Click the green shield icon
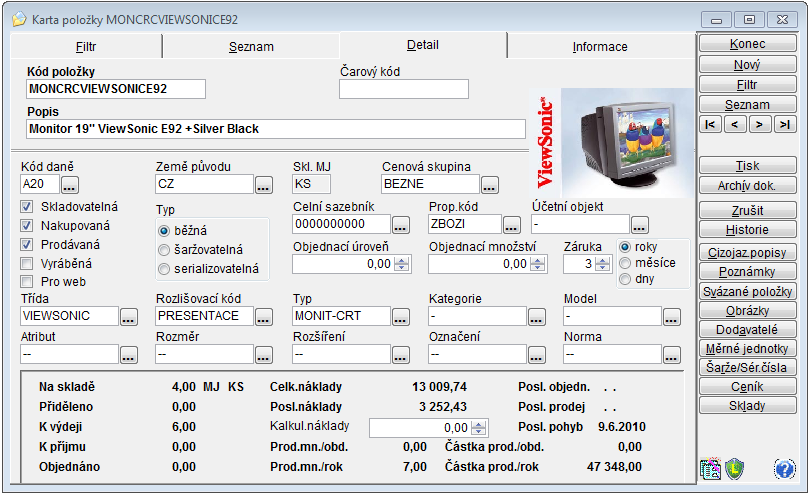The height and width of the screenshot is (495, 810). pos(734,469)
